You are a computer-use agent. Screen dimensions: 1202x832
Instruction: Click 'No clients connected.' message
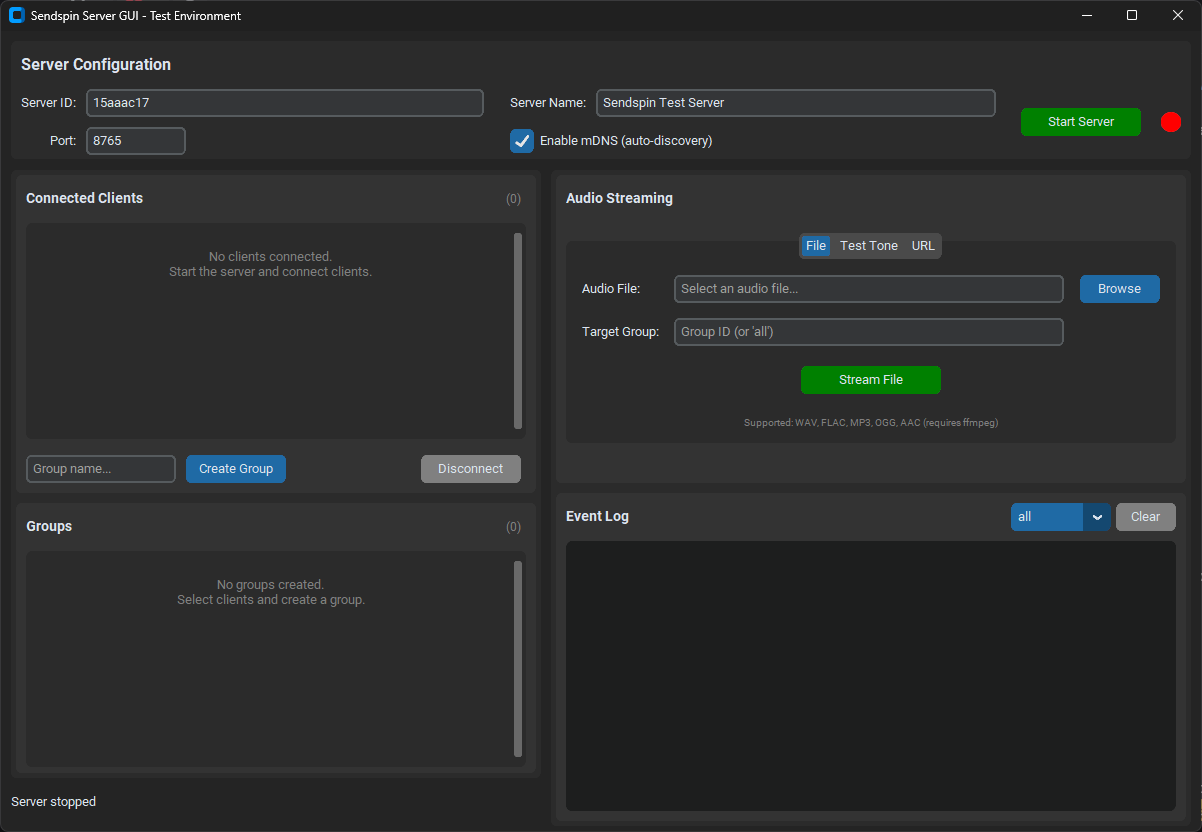270,257
